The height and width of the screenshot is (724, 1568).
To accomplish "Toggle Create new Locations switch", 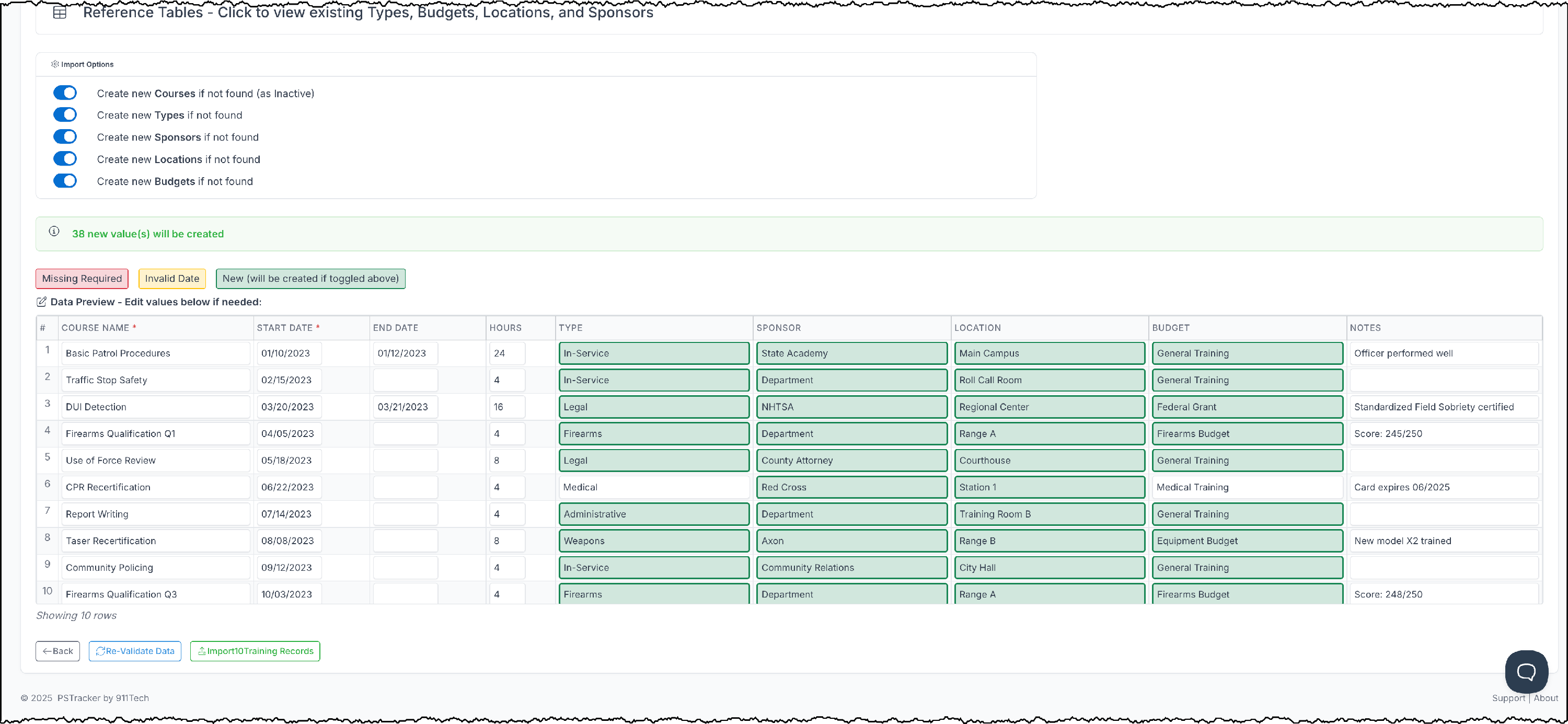I will (65, 159).
